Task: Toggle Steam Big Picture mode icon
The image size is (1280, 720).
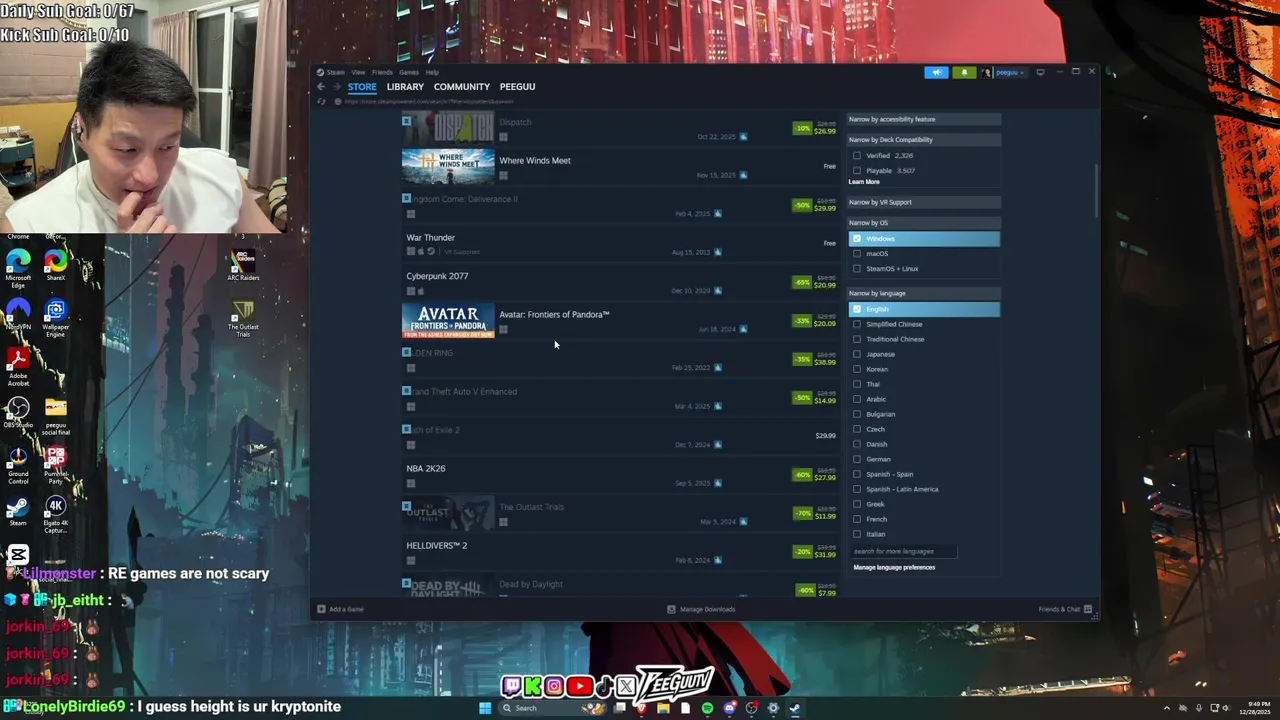Action: click(x=1040, y=72)
